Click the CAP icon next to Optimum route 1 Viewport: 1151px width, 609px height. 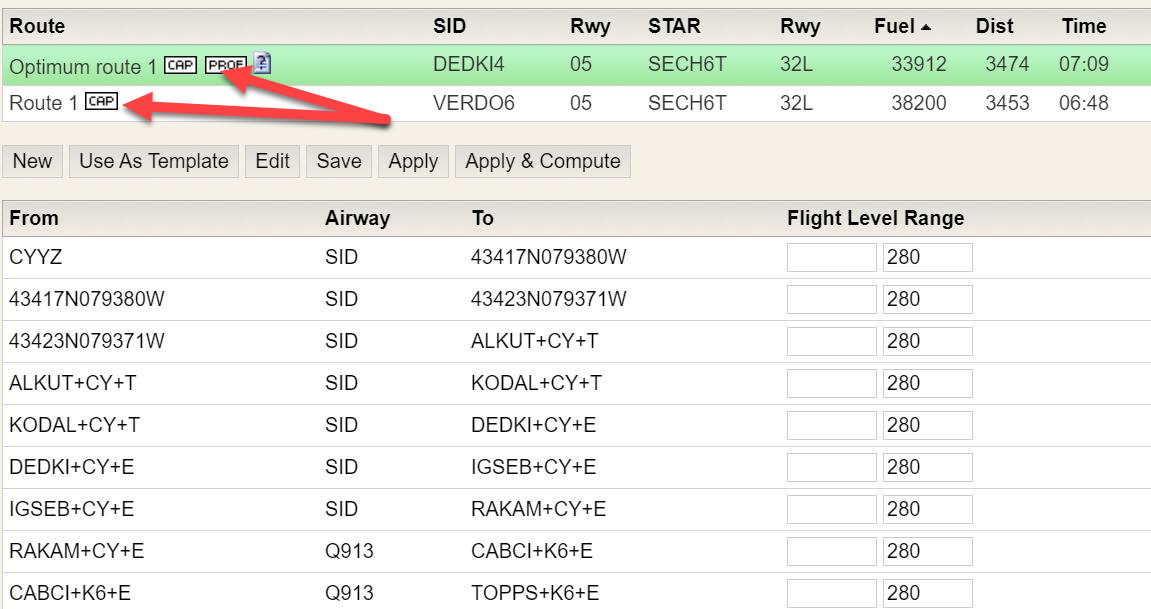(181, 65)
